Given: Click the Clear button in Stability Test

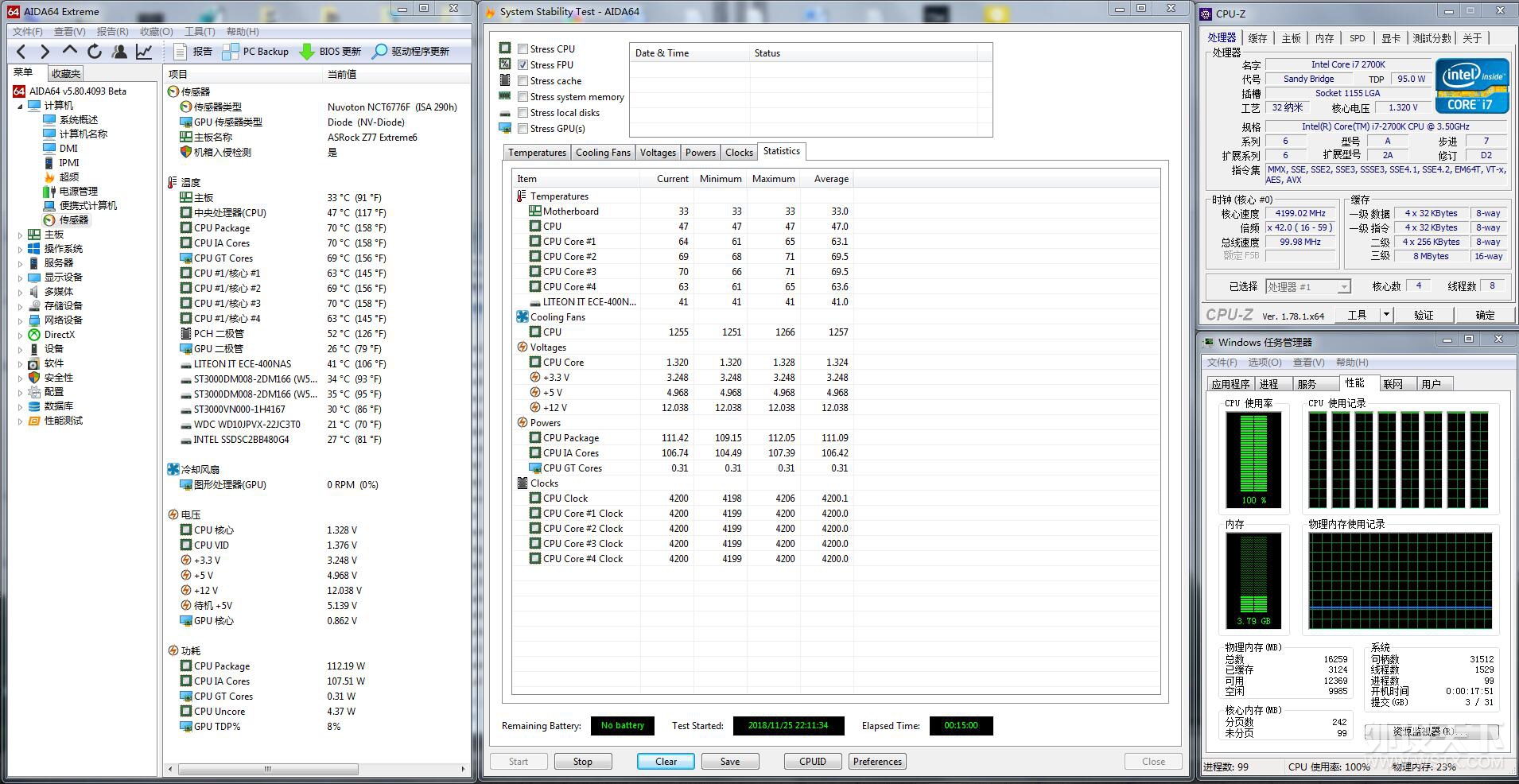Looking at the screenshot, I should coord(666,762).
